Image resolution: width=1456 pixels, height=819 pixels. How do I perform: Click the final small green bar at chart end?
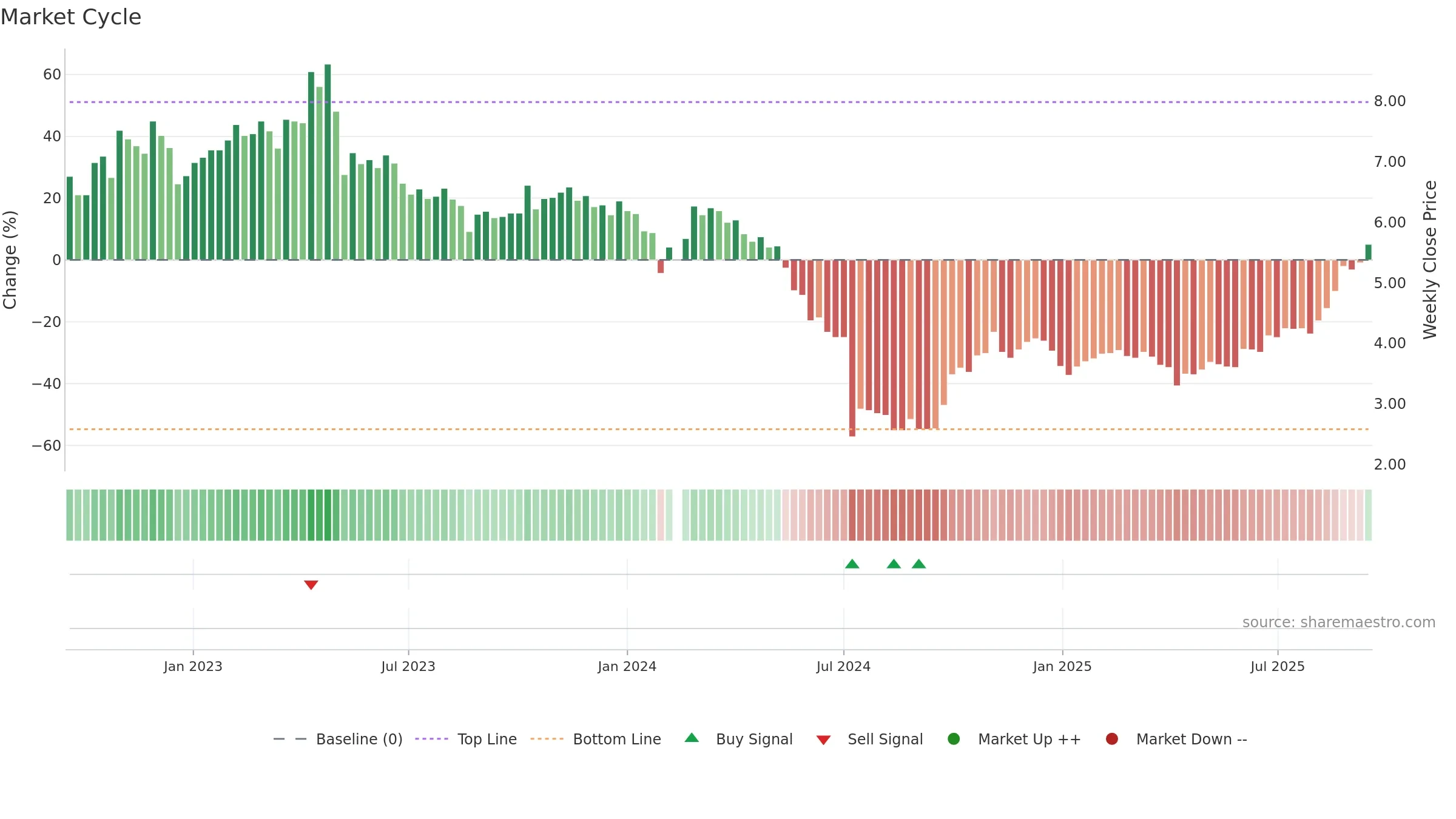(x=1369, y=252)
